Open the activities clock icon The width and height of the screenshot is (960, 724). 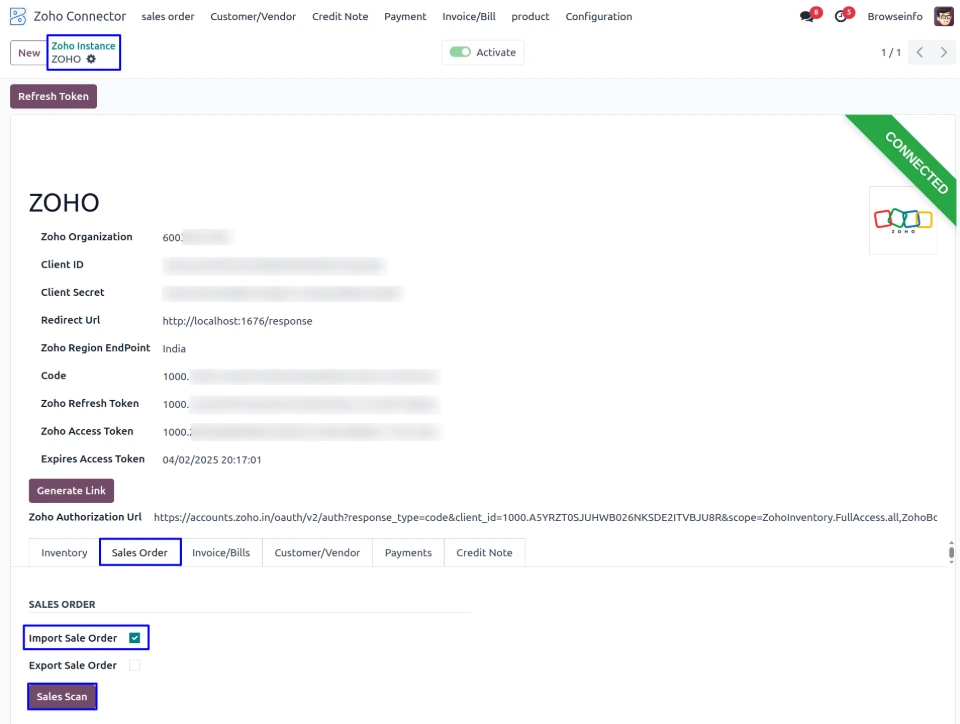tap(841, 17)
